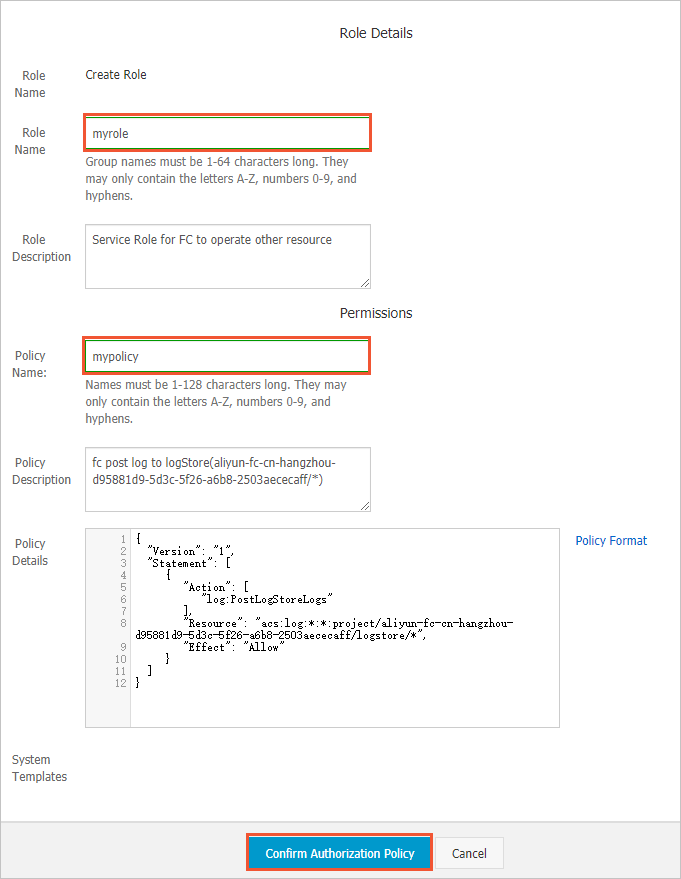Click the "Role Details" heading
This screenshot has width=681, height=879.
376,33
